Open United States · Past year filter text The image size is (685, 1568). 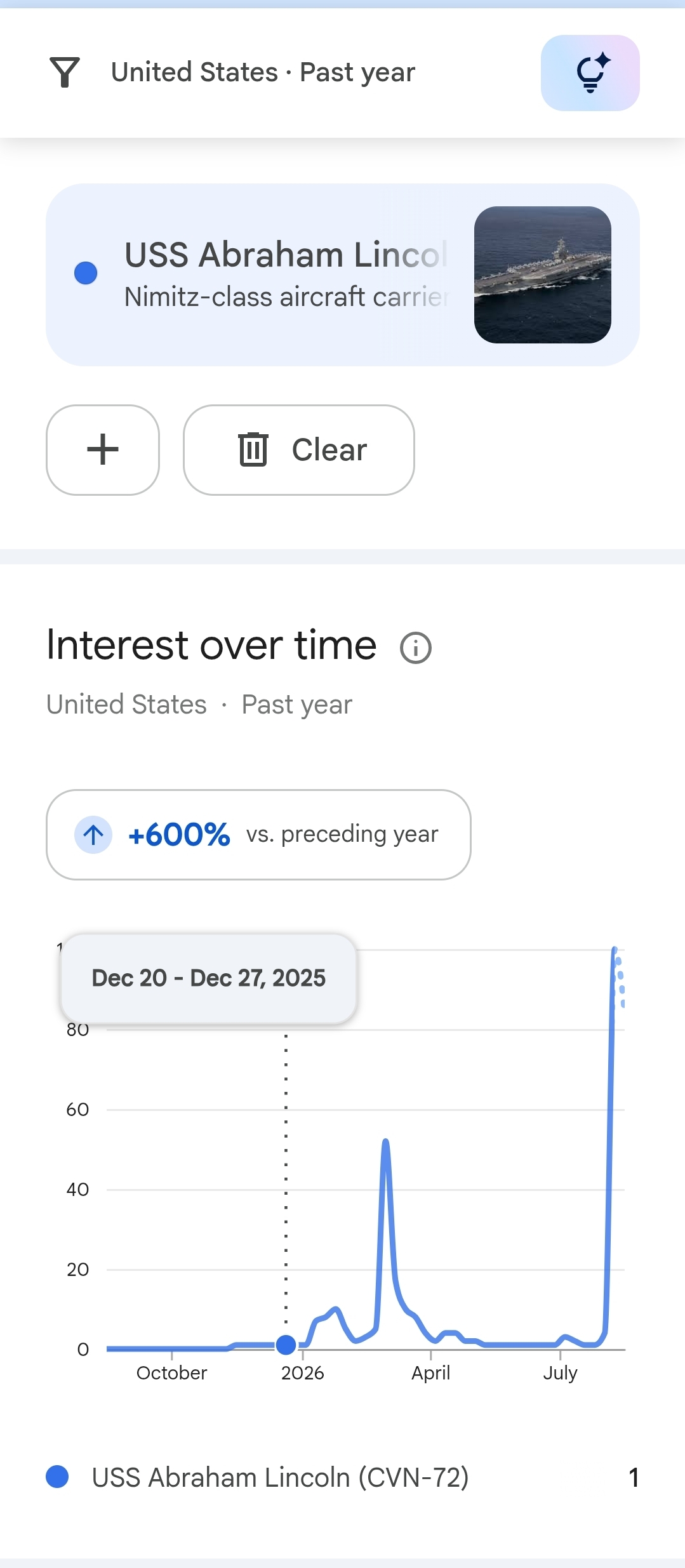(x=263, y=72)
